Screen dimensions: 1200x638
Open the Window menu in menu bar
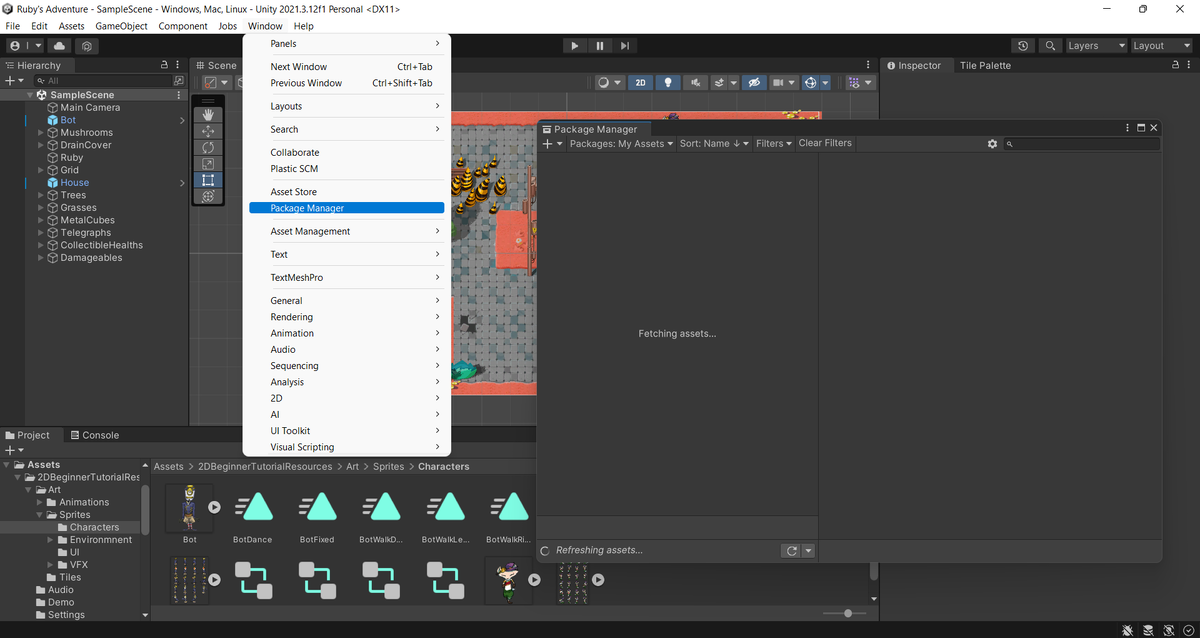[x=265, y=26]
